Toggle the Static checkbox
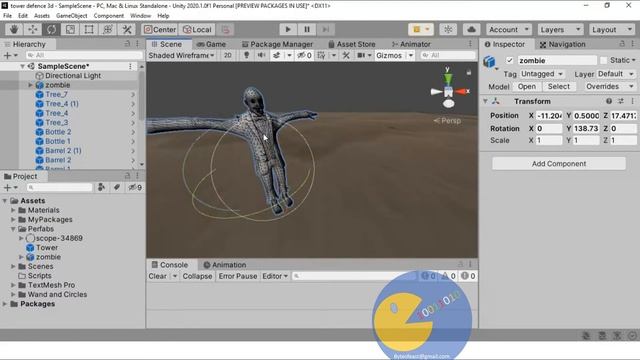 click(603, 60)
